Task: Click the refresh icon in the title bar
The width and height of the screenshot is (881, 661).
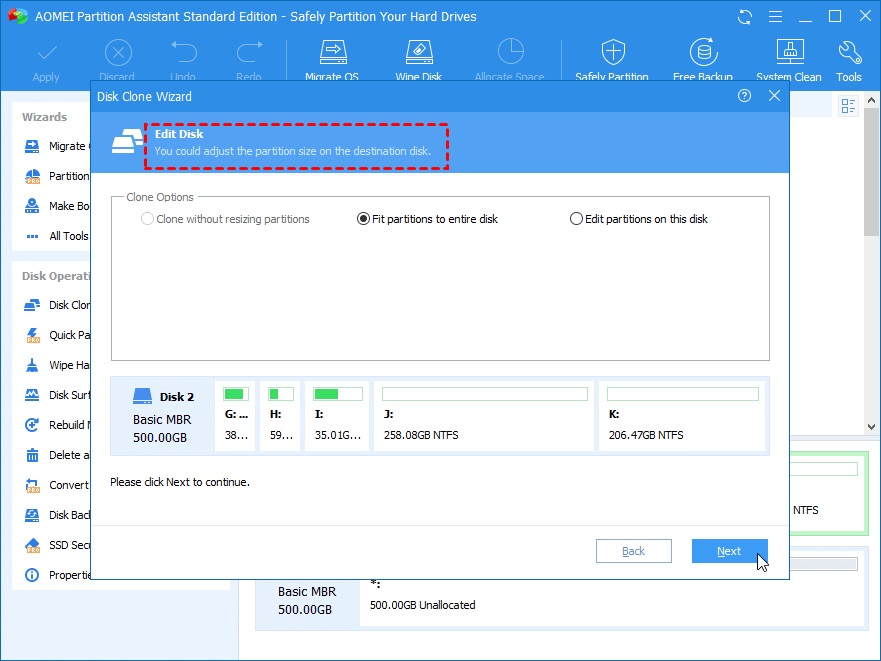Action: click(x=745, y=17)
